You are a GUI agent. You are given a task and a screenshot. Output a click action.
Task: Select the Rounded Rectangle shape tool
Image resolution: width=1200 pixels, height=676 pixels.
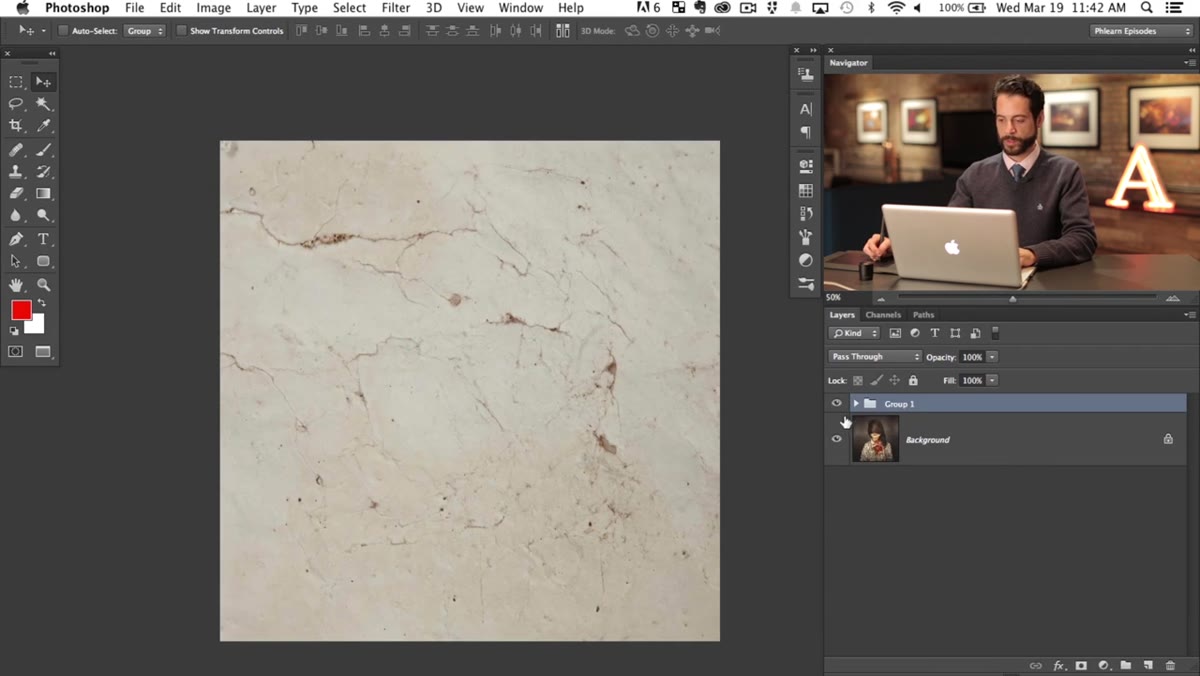[x=43, y=261]
